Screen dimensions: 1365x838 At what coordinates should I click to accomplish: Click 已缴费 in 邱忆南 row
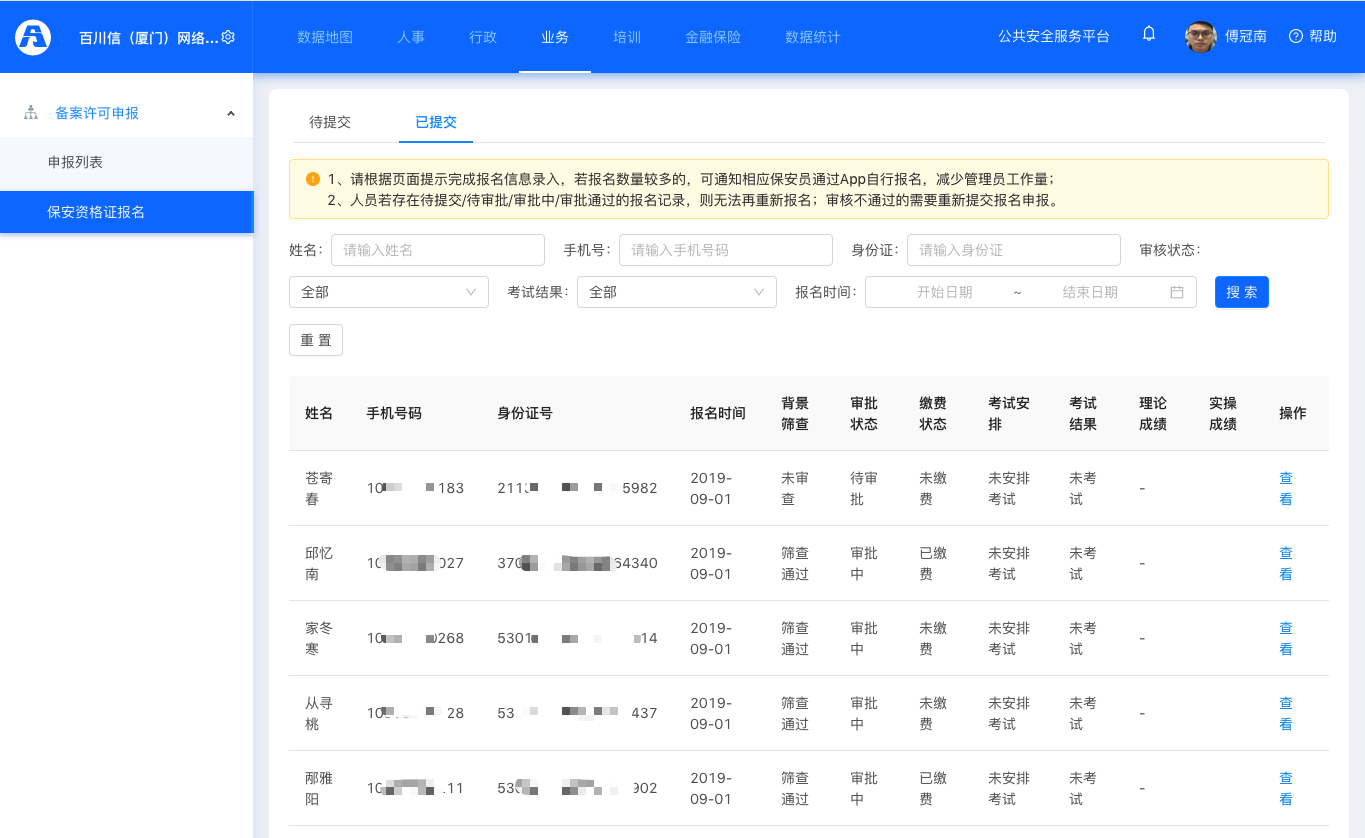[933, 563]
